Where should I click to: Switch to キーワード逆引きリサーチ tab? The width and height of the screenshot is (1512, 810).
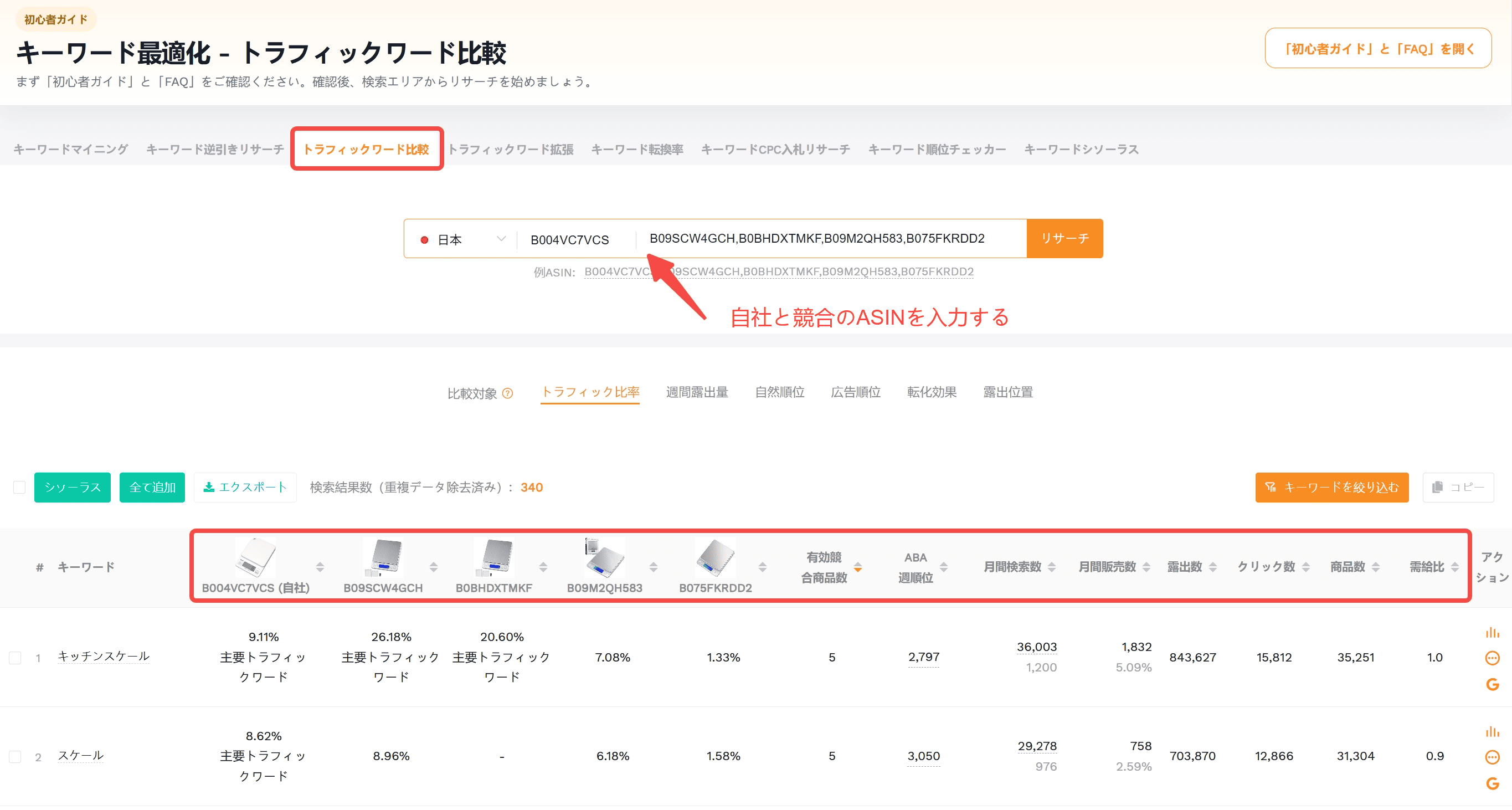pos(215,149)
